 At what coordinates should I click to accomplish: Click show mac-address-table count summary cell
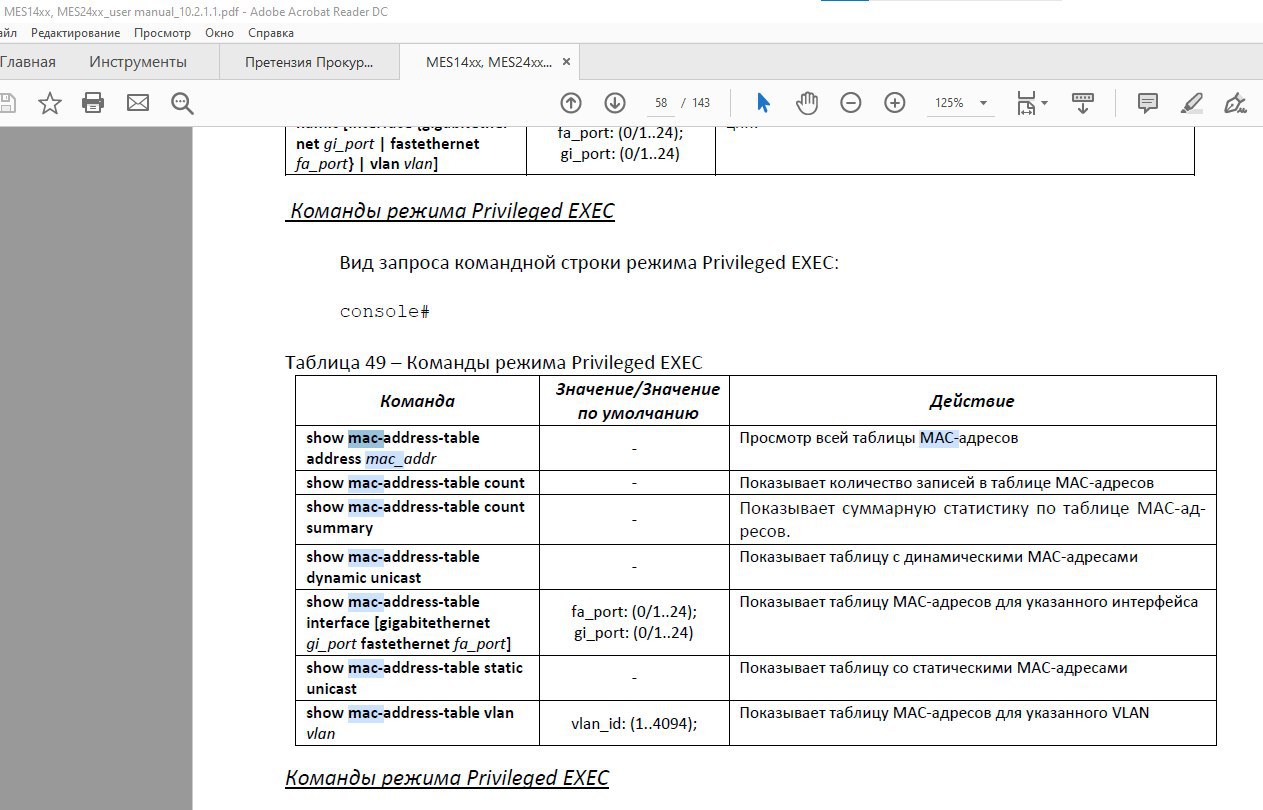click(415, 517)
